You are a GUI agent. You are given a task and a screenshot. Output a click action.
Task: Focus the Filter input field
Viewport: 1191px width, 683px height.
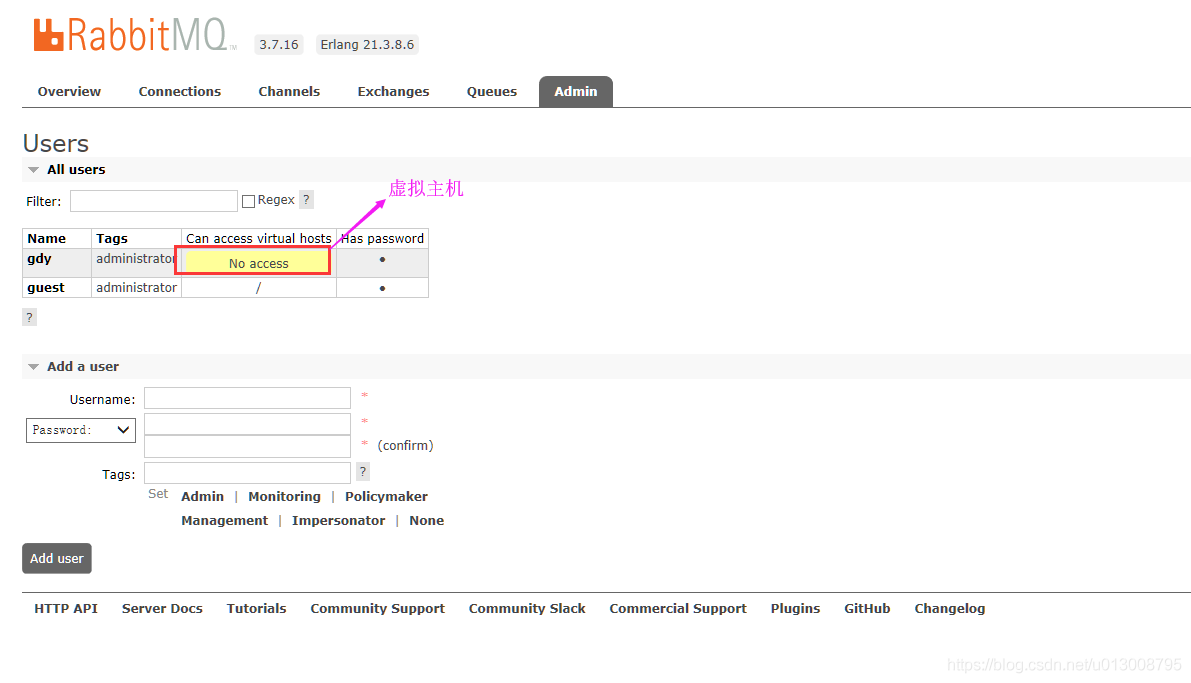click(153, 201)
